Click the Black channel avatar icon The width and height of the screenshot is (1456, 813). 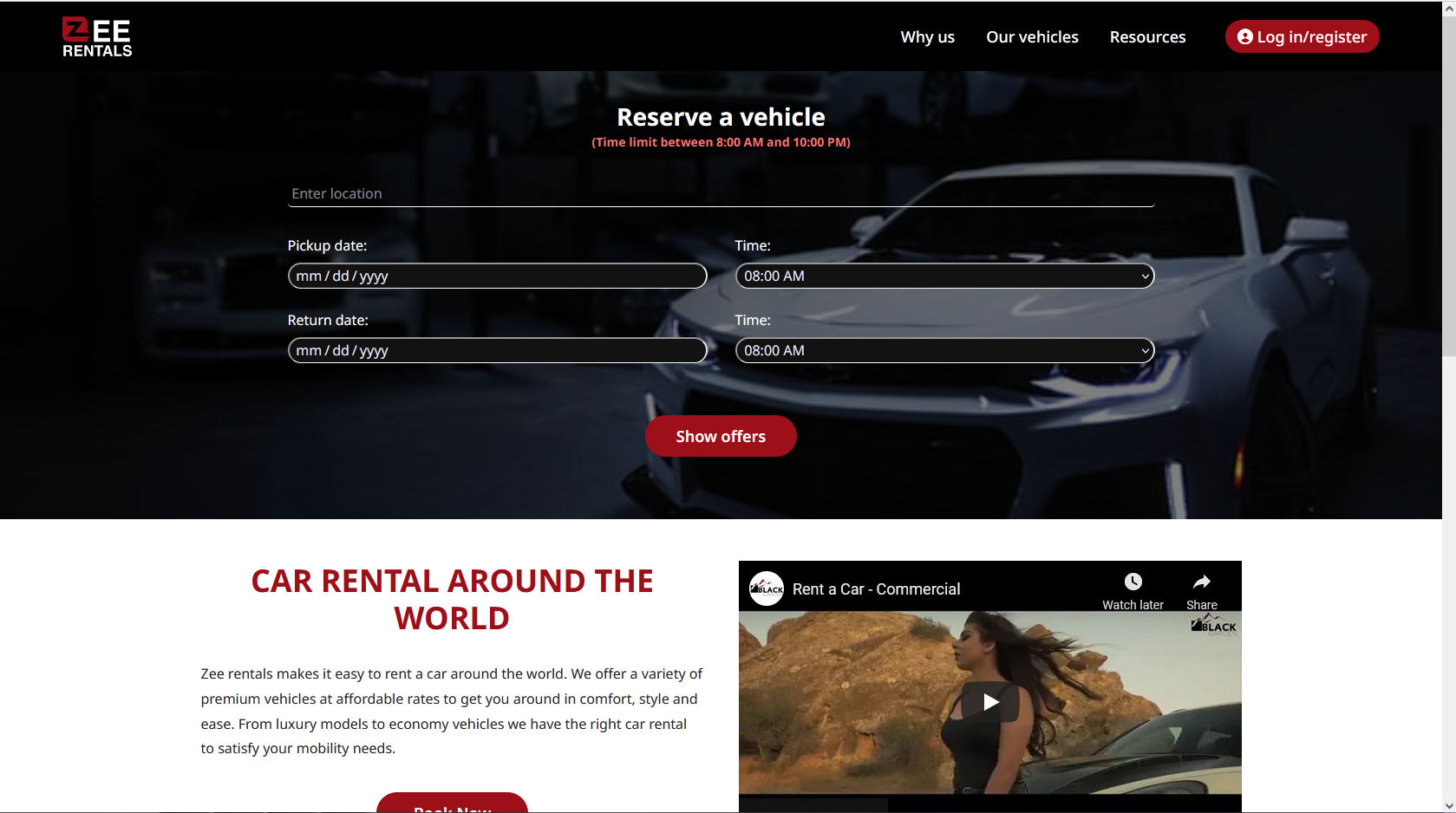pyautogui.click(x=767, y=589)
